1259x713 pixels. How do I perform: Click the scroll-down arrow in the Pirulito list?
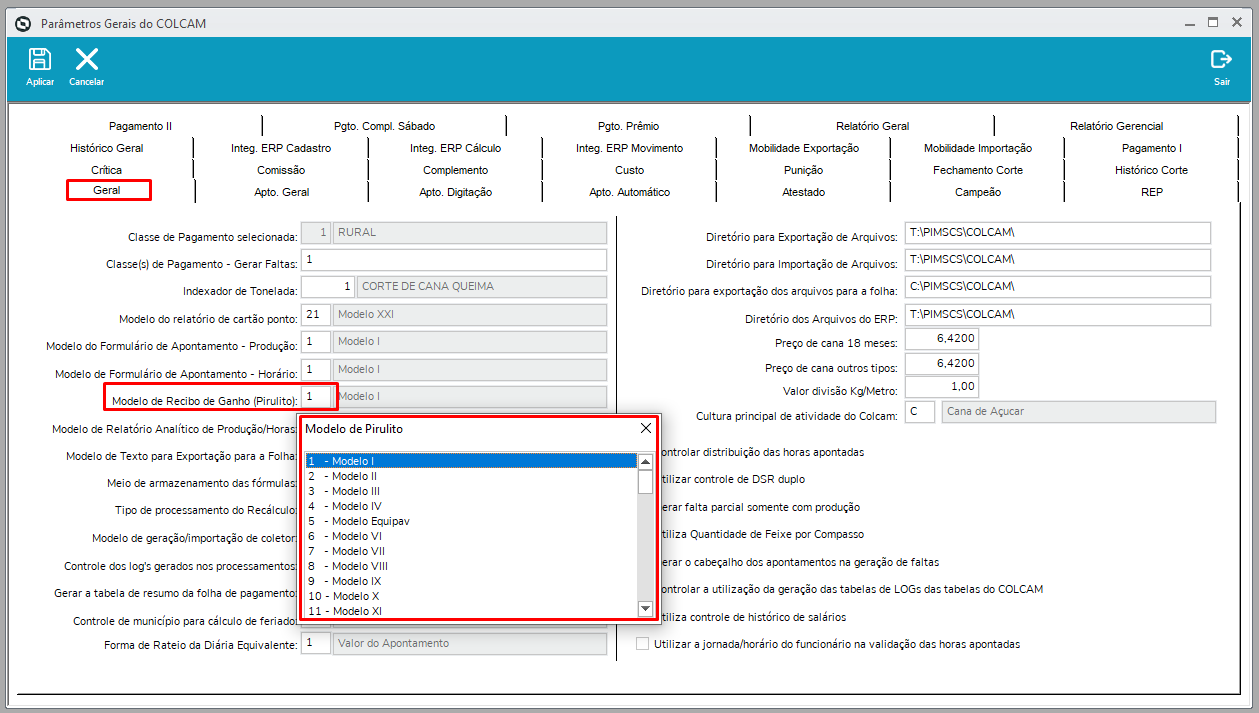(645, 609)
